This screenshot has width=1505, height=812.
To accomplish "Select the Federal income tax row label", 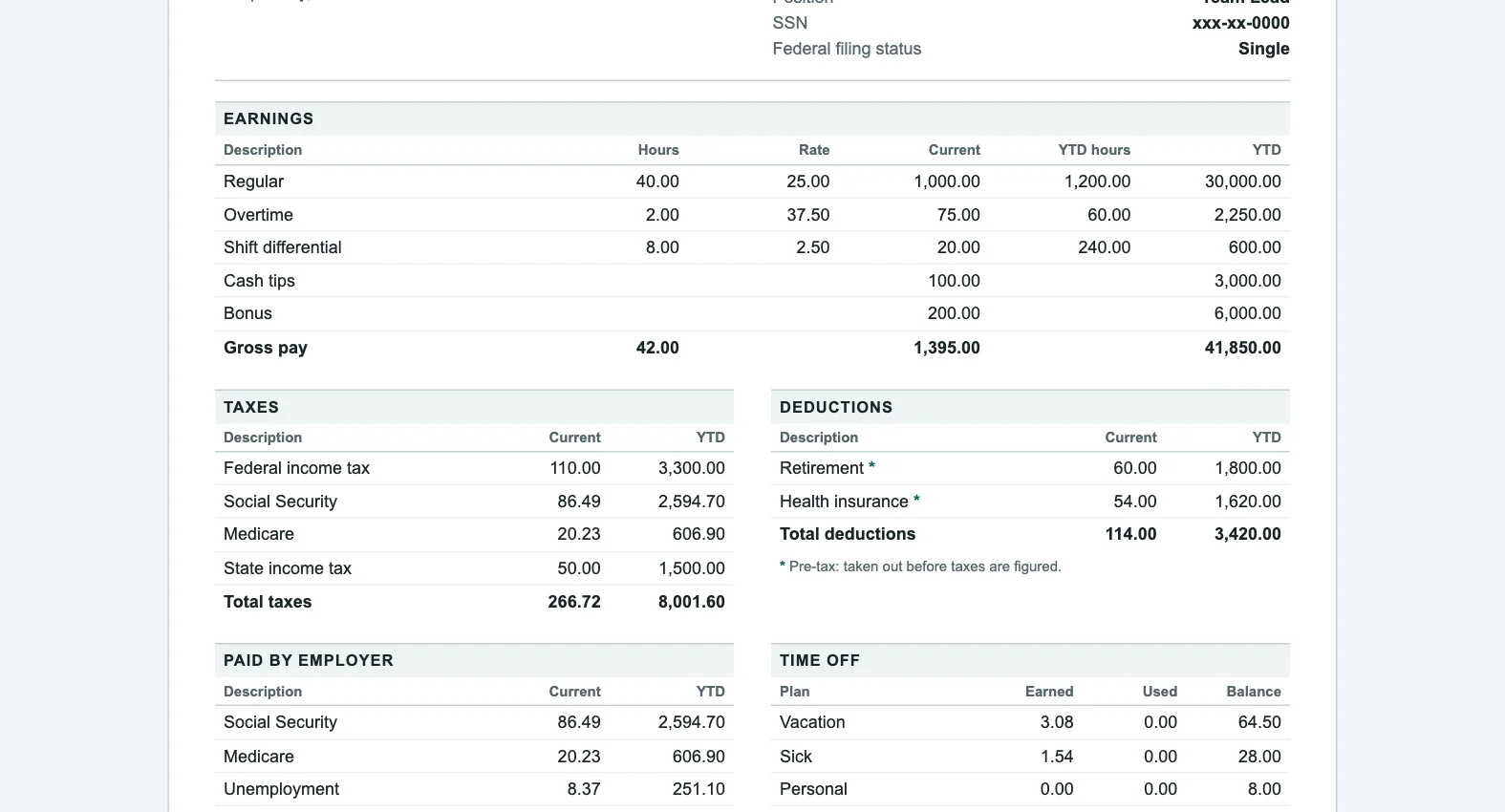I will tap(296, 468).
